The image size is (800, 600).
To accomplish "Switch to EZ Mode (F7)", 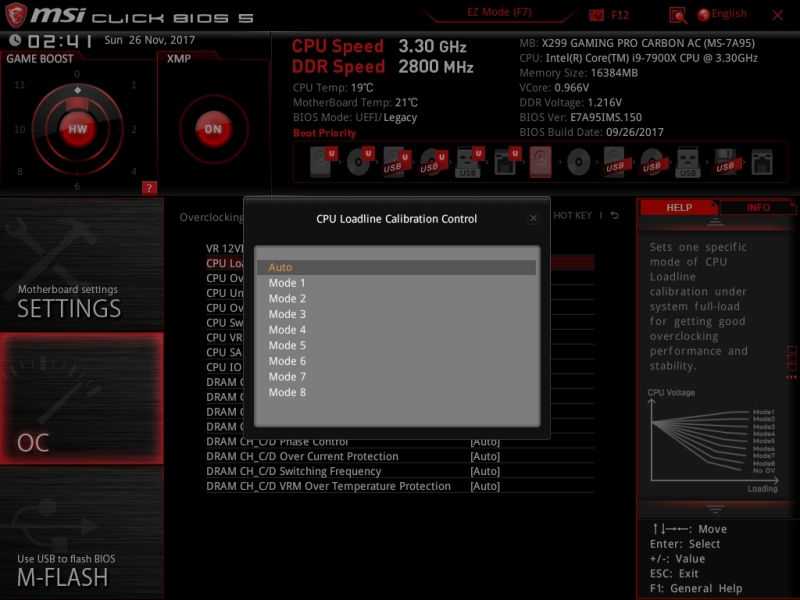I will point(499,12).
